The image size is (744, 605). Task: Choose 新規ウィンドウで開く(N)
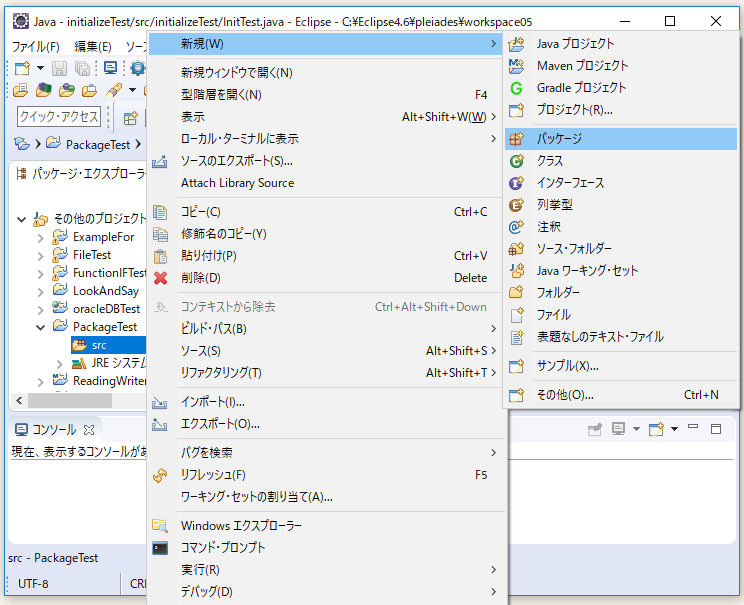pyautogui.click(x=326, y=73)
